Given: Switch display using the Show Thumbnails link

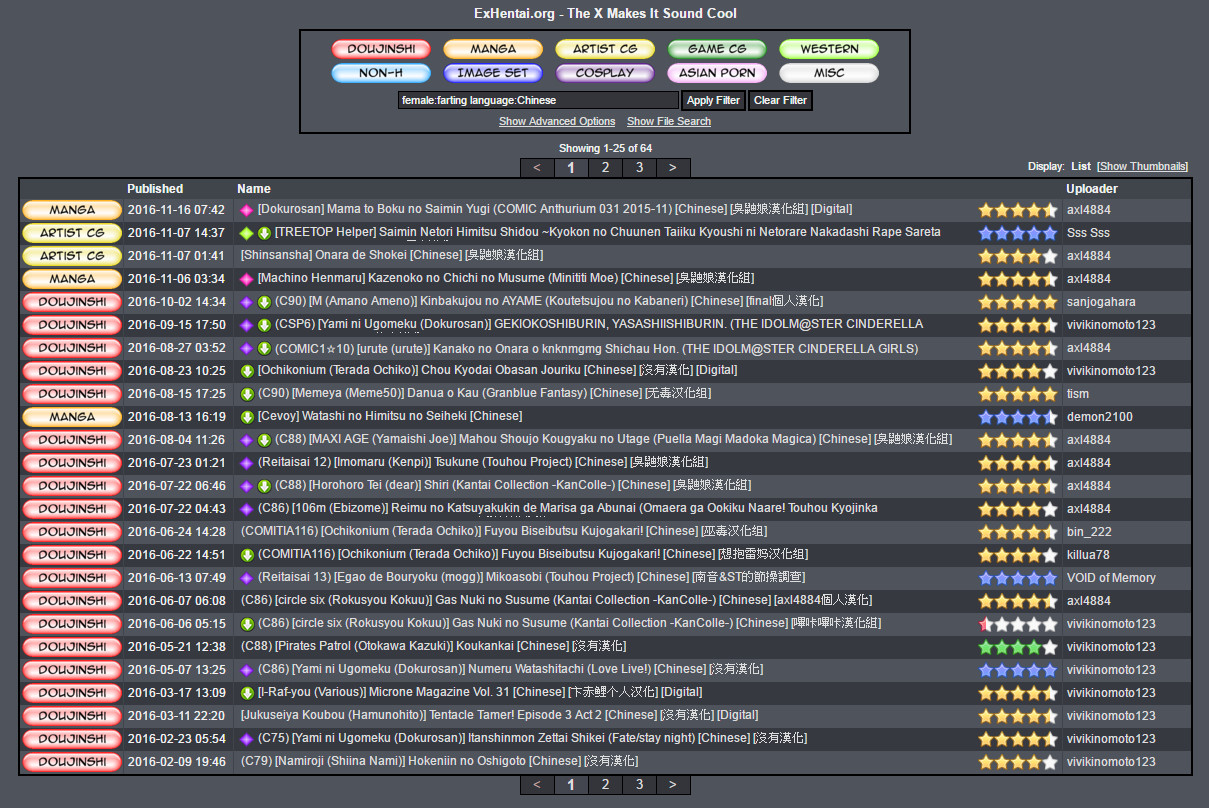Looking at the screenshot, I should [x=1142, y=166].
